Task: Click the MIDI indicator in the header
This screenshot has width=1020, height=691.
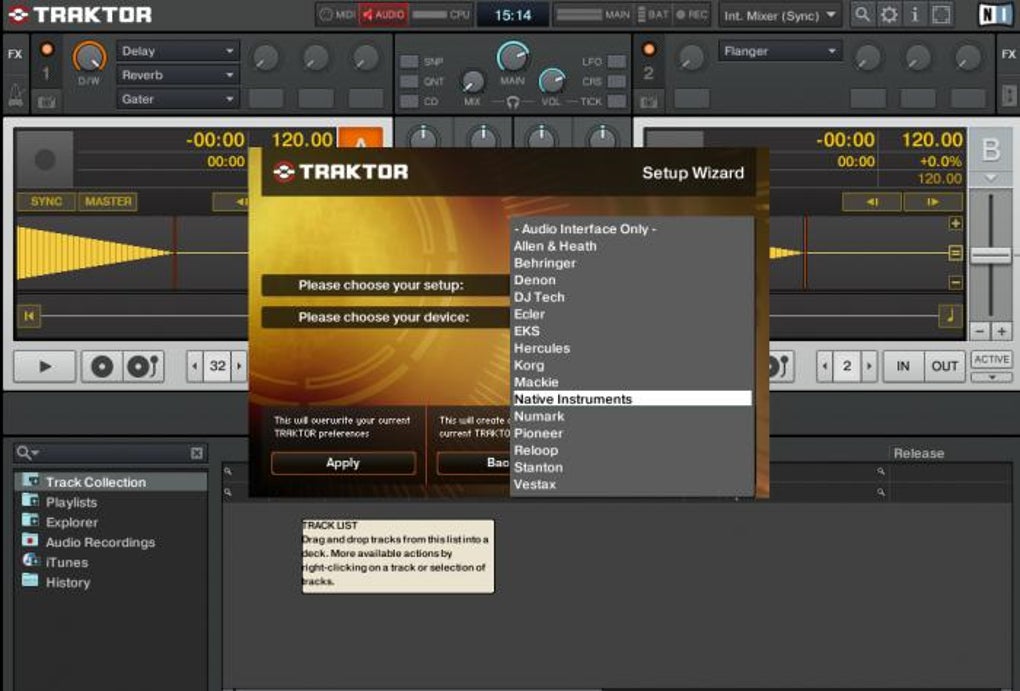Action: pyautogui.click(x=338, y=14)
